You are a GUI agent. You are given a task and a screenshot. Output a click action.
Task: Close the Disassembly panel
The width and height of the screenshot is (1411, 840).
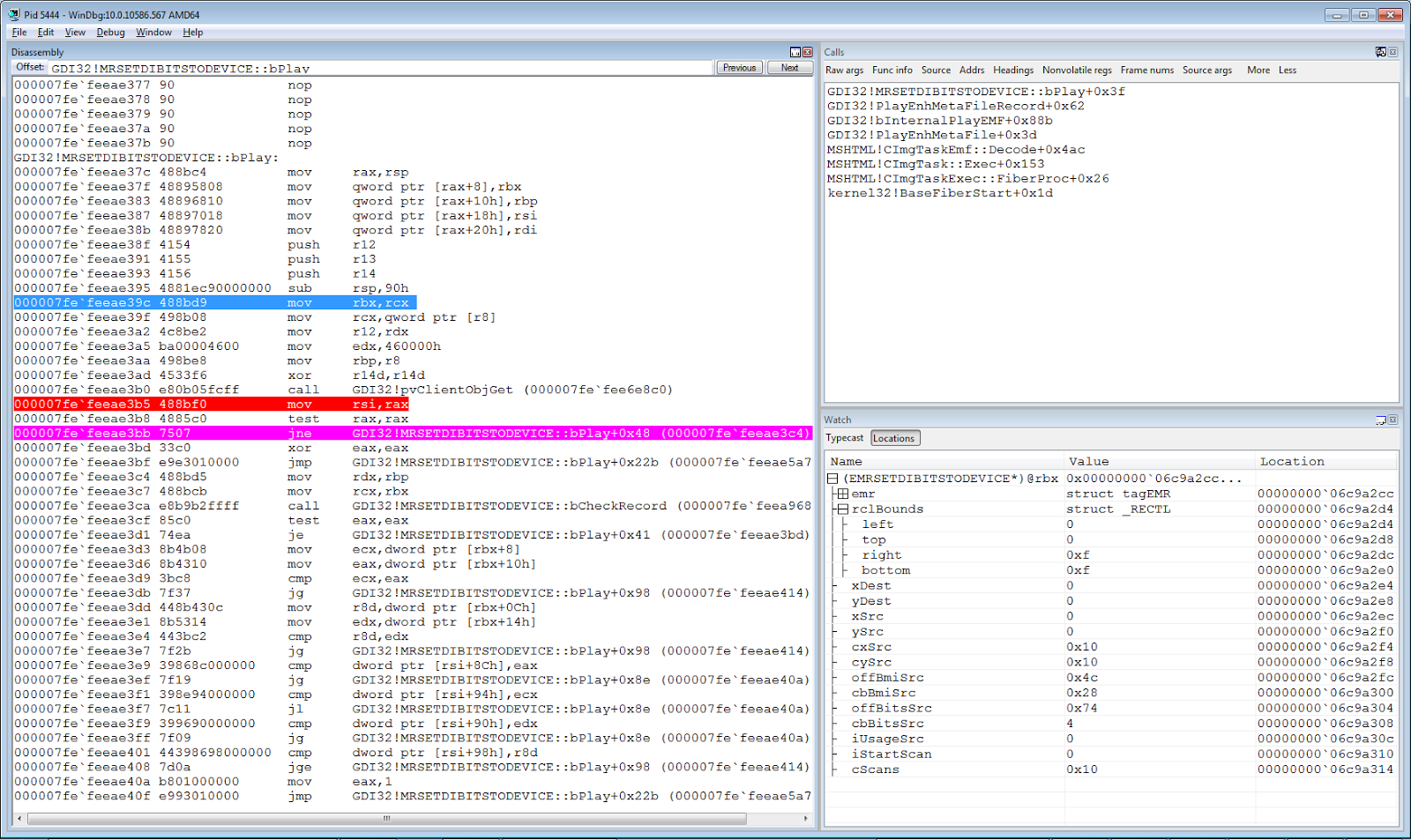click(807, 53)
